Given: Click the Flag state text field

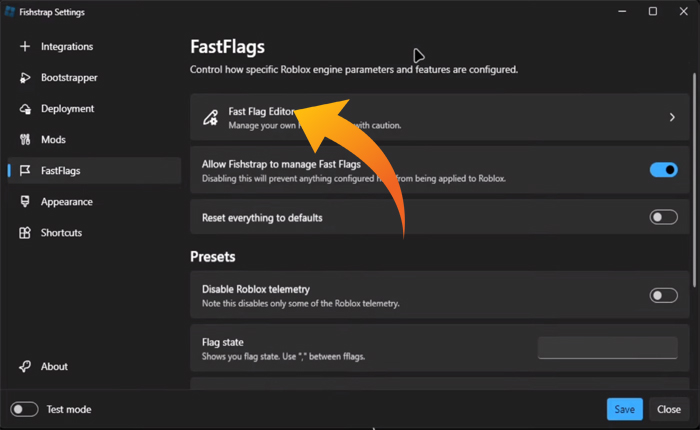Looking at the screenshot, I should (607, 348).
